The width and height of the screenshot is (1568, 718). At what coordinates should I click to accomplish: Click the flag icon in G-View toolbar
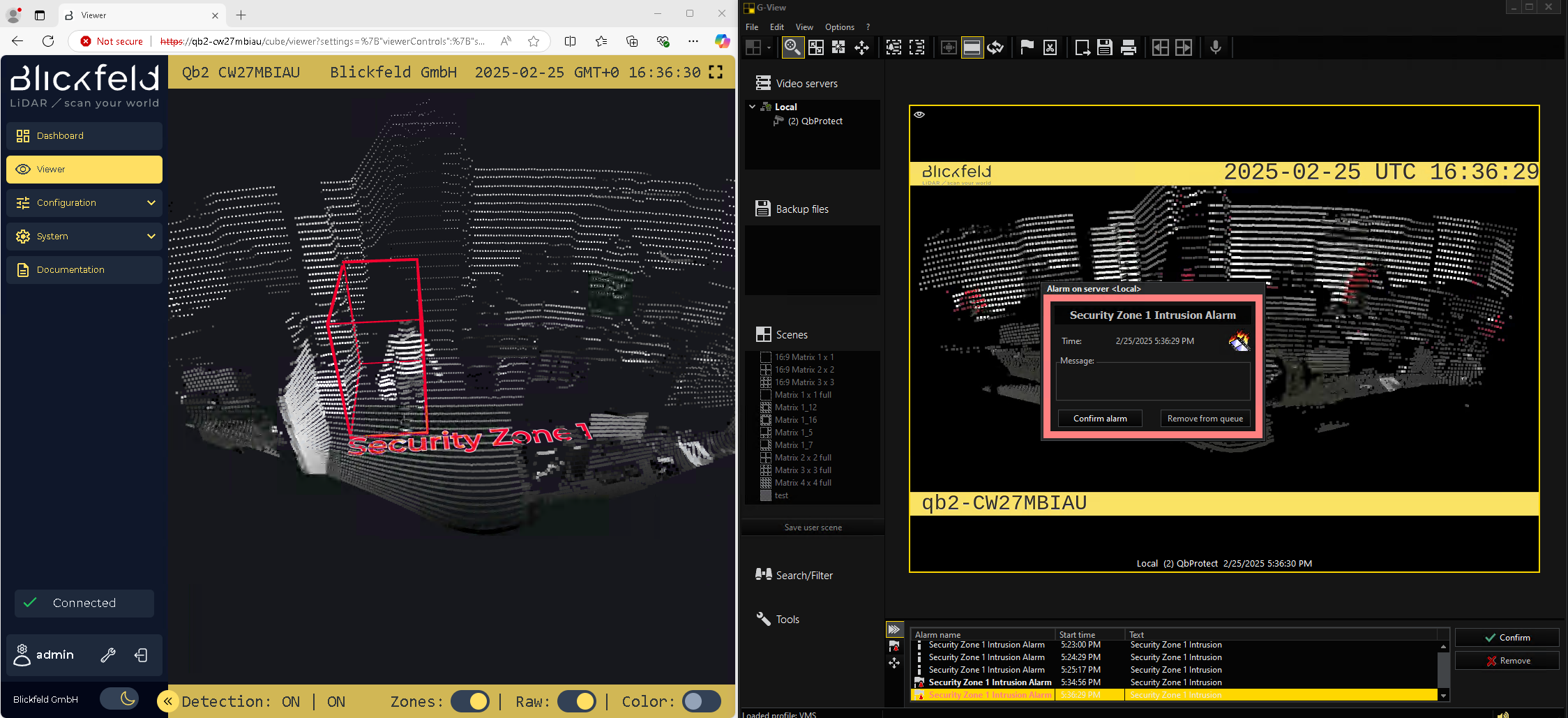click(x=1027, y=47)
